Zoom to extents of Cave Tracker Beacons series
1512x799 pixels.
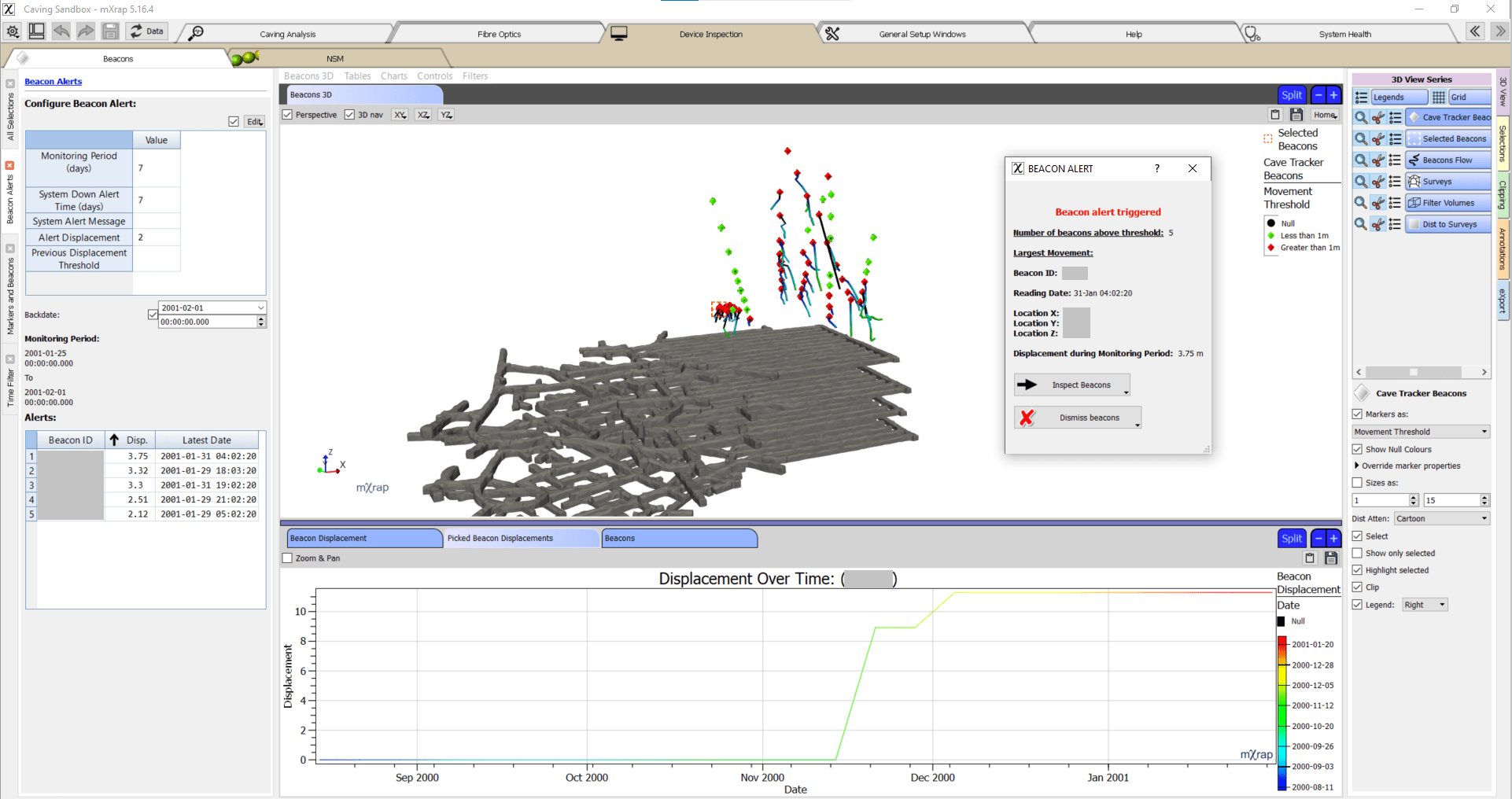[x=1361, y=117]
